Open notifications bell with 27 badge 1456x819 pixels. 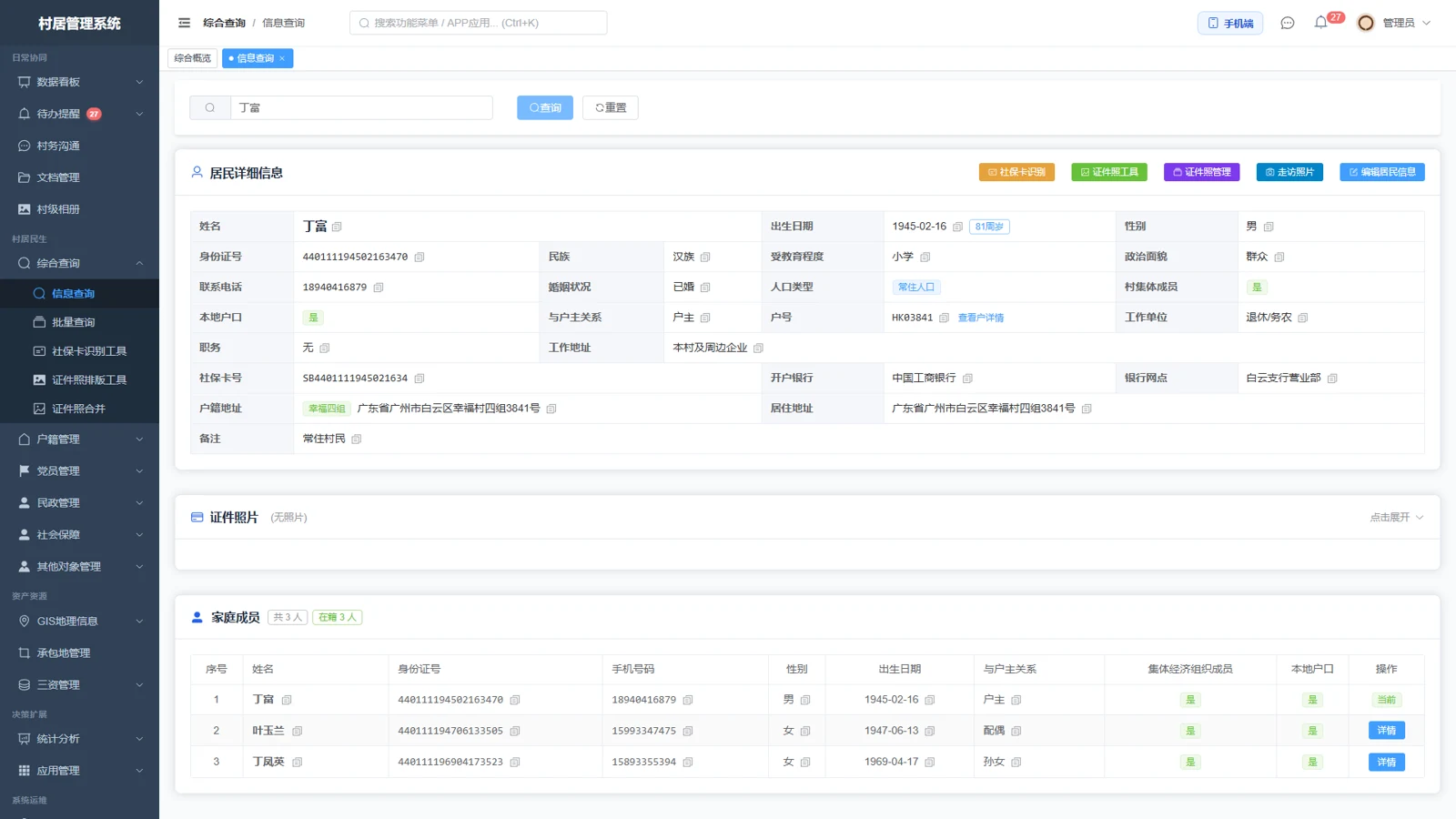tap(1321, 22)
